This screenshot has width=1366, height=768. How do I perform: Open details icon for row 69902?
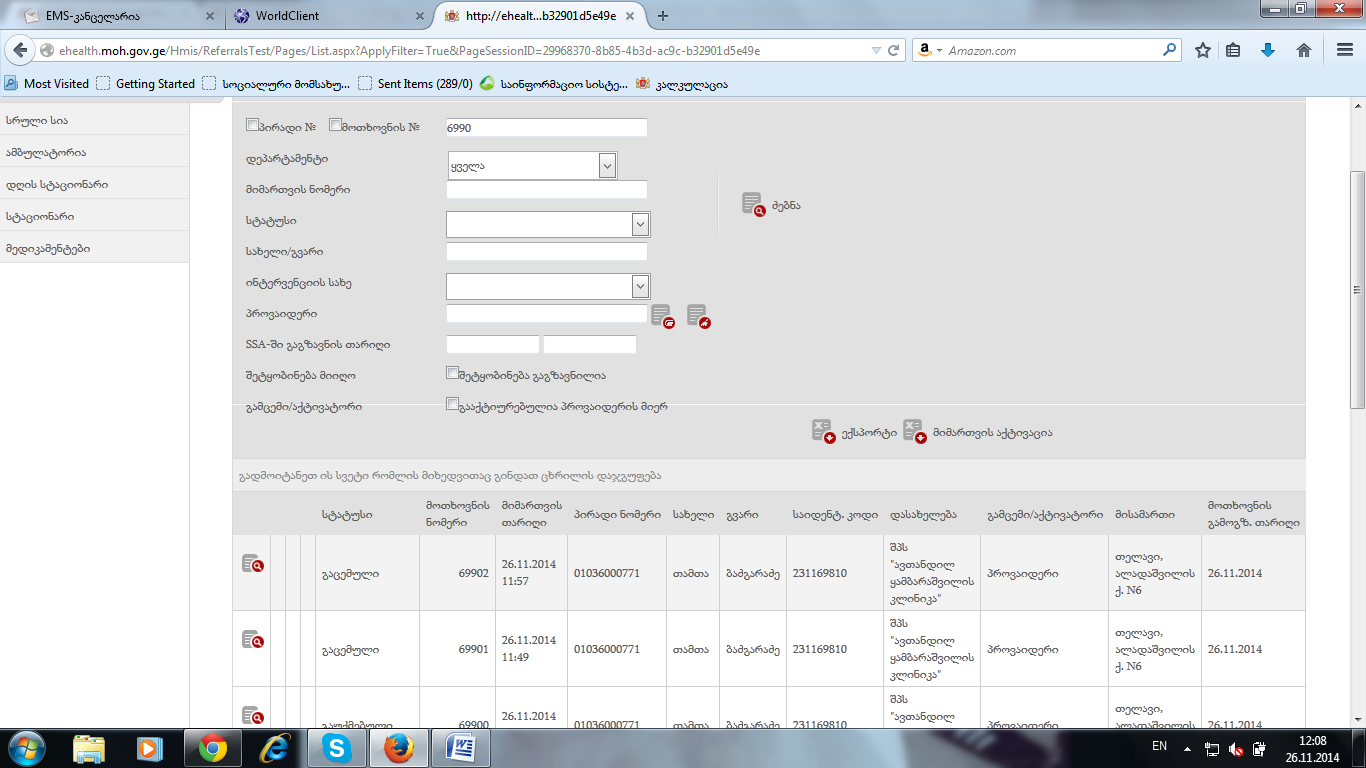252,565
